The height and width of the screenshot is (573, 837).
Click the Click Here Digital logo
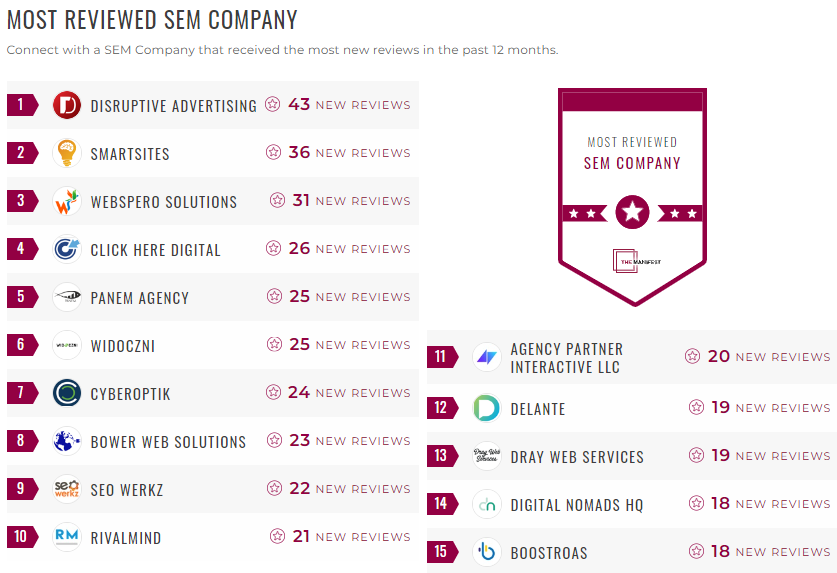pyautogui.click(x=67, y=249)
